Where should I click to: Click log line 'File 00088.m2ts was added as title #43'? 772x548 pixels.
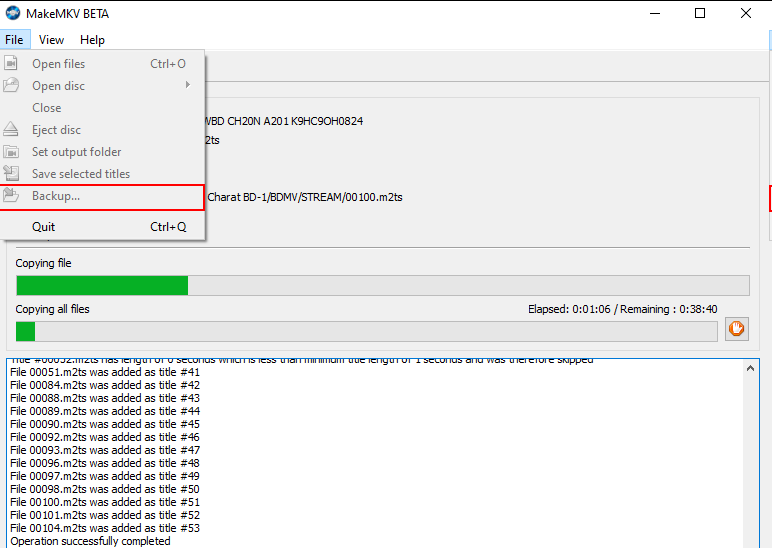click(105, 398)
